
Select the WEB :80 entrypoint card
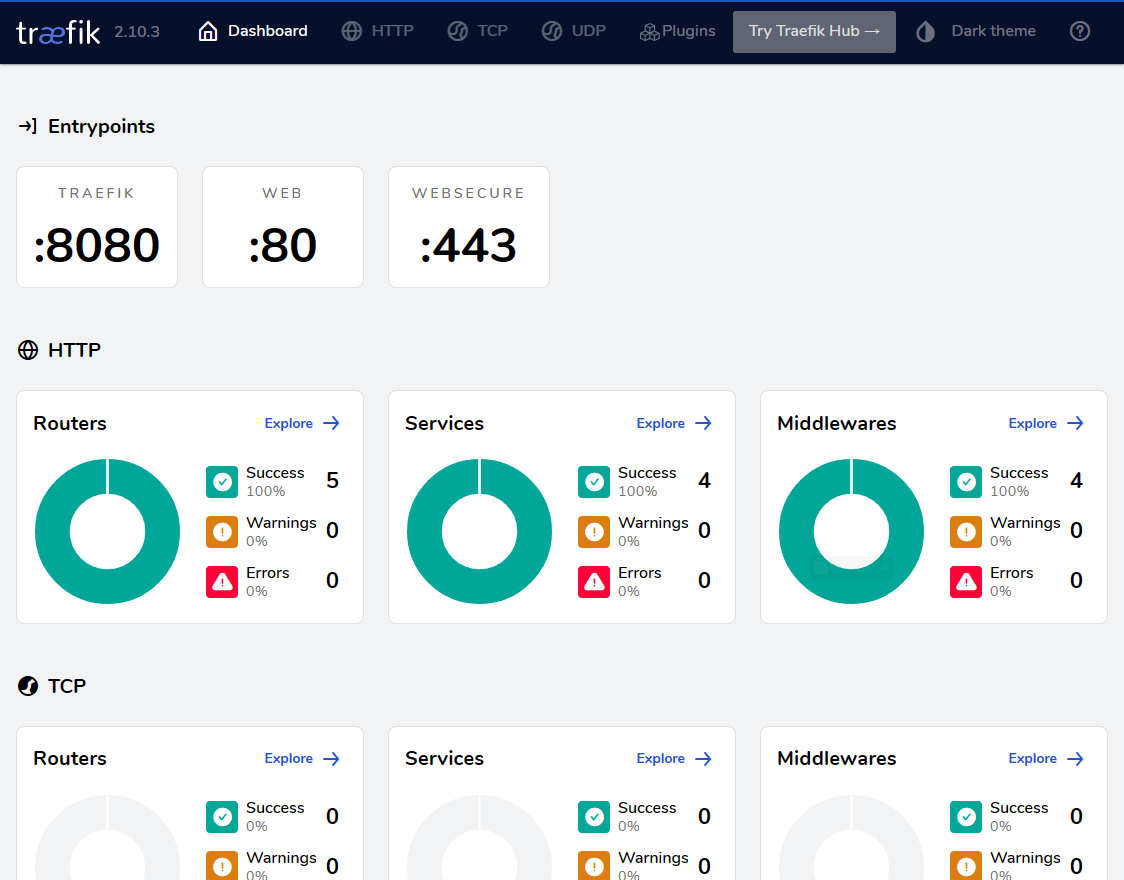pos(283,227)
